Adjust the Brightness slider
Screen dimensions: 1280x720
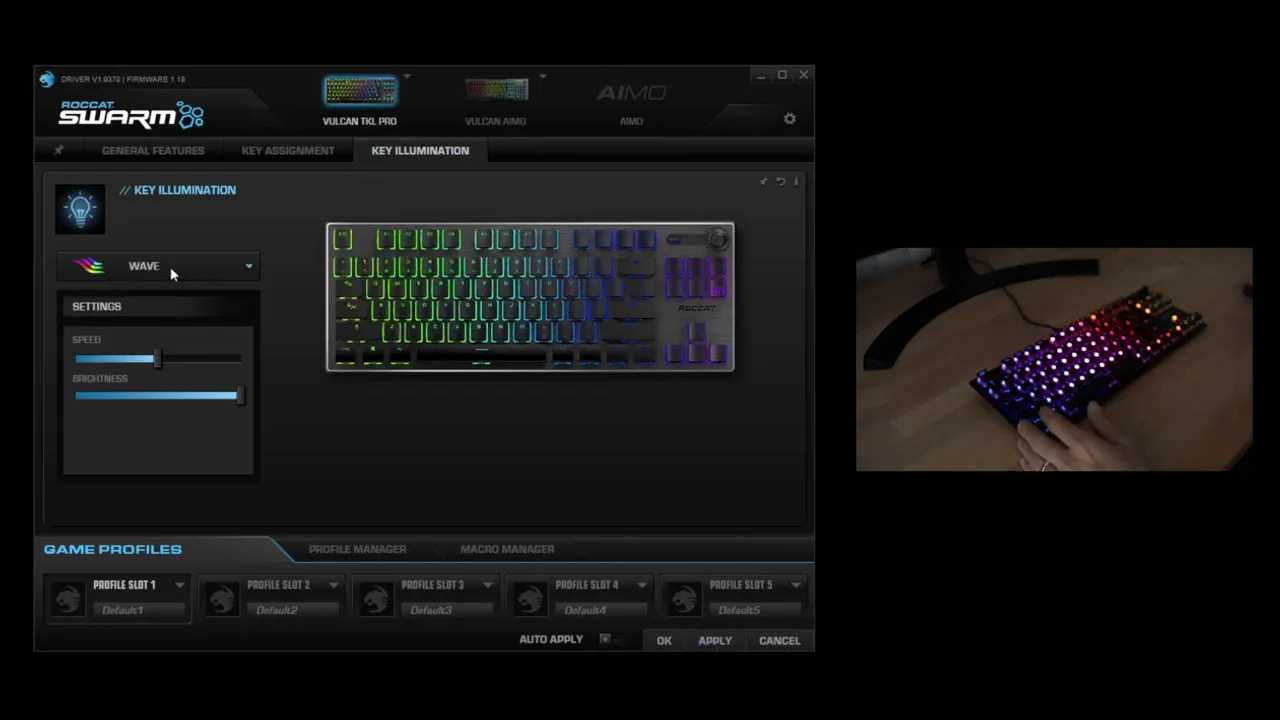click(157, 396)
